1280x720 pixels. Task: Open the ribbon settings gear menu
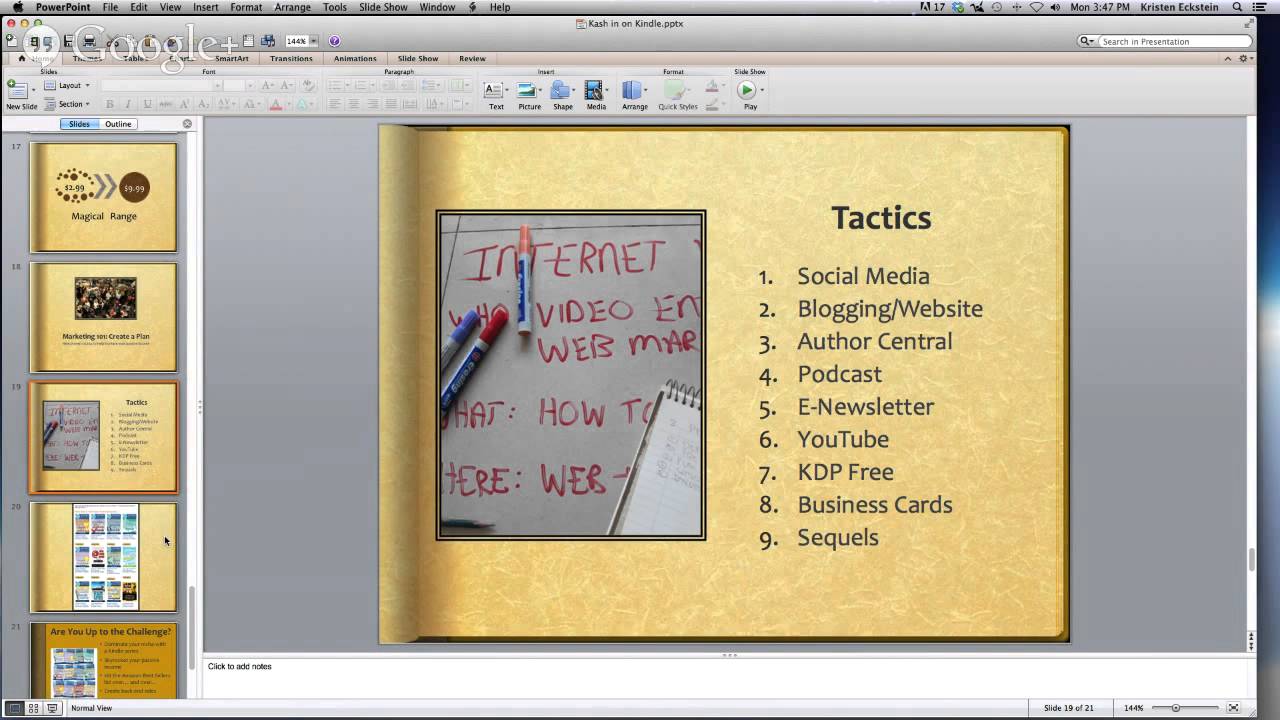tap(1245, 58)
